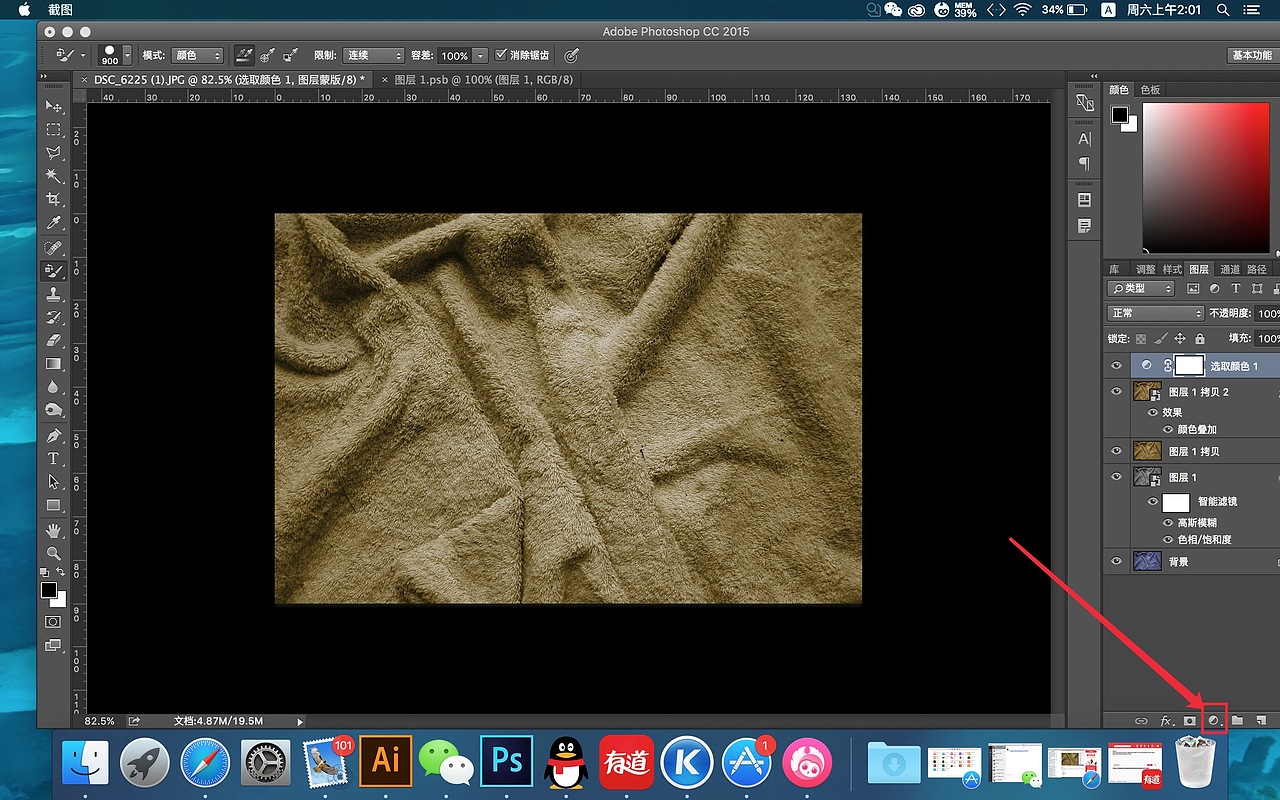
Task: Select the Rectangular Marquee tool
Action: pos(53,129)
